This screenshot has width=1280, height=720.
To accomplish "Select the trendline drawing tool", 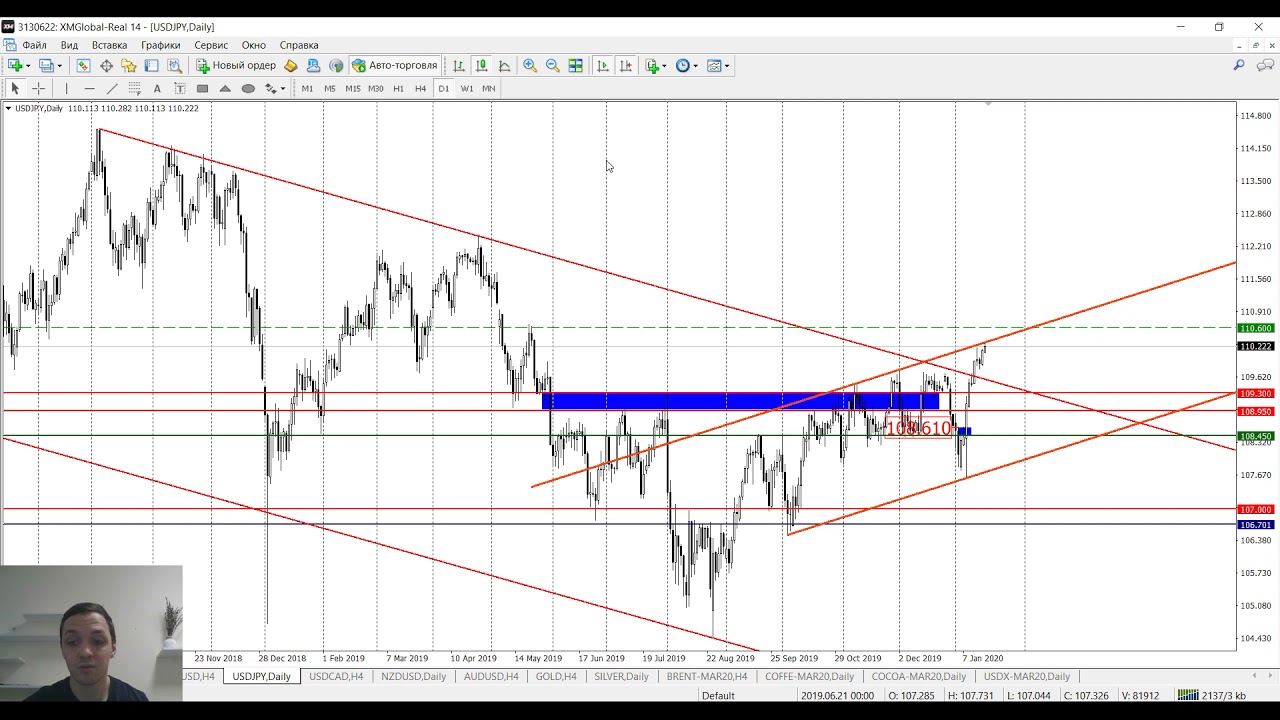I will [x=112, y=88].
